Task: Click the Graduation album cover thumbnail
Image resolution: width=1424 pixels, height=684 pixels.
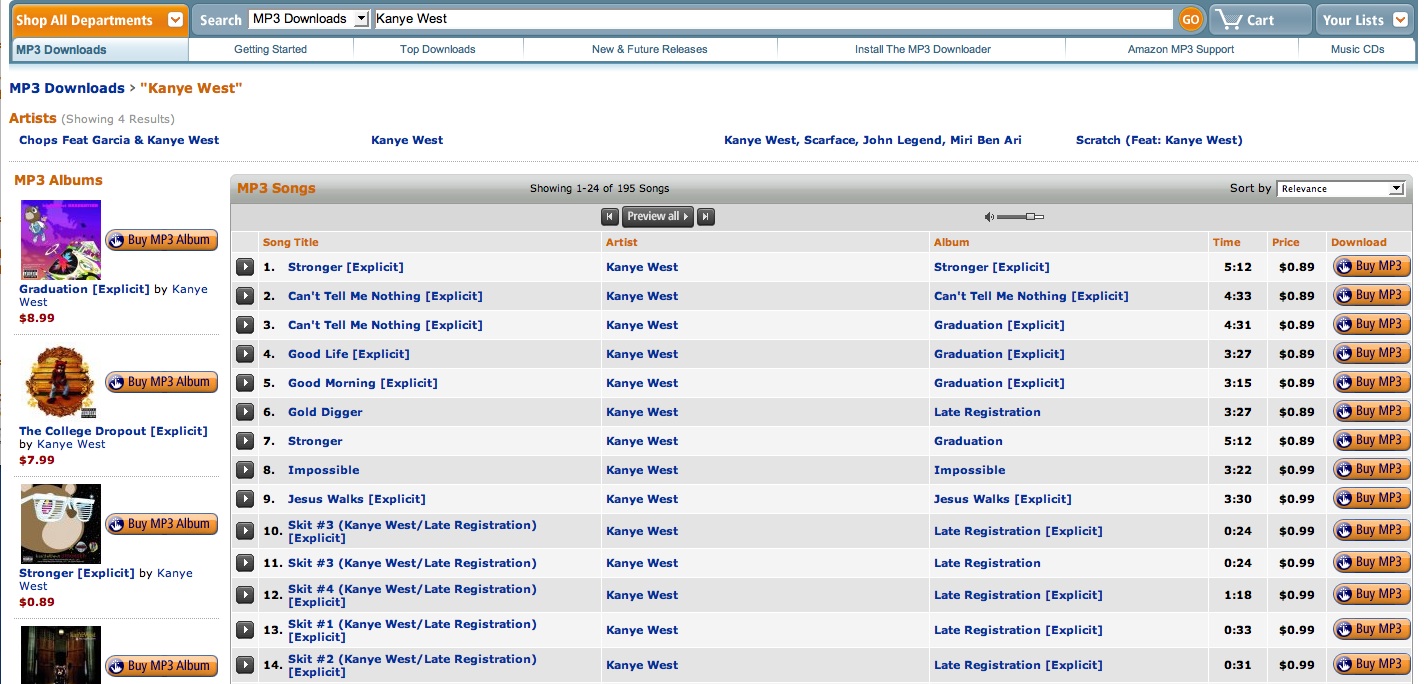Action: (61, 240)
